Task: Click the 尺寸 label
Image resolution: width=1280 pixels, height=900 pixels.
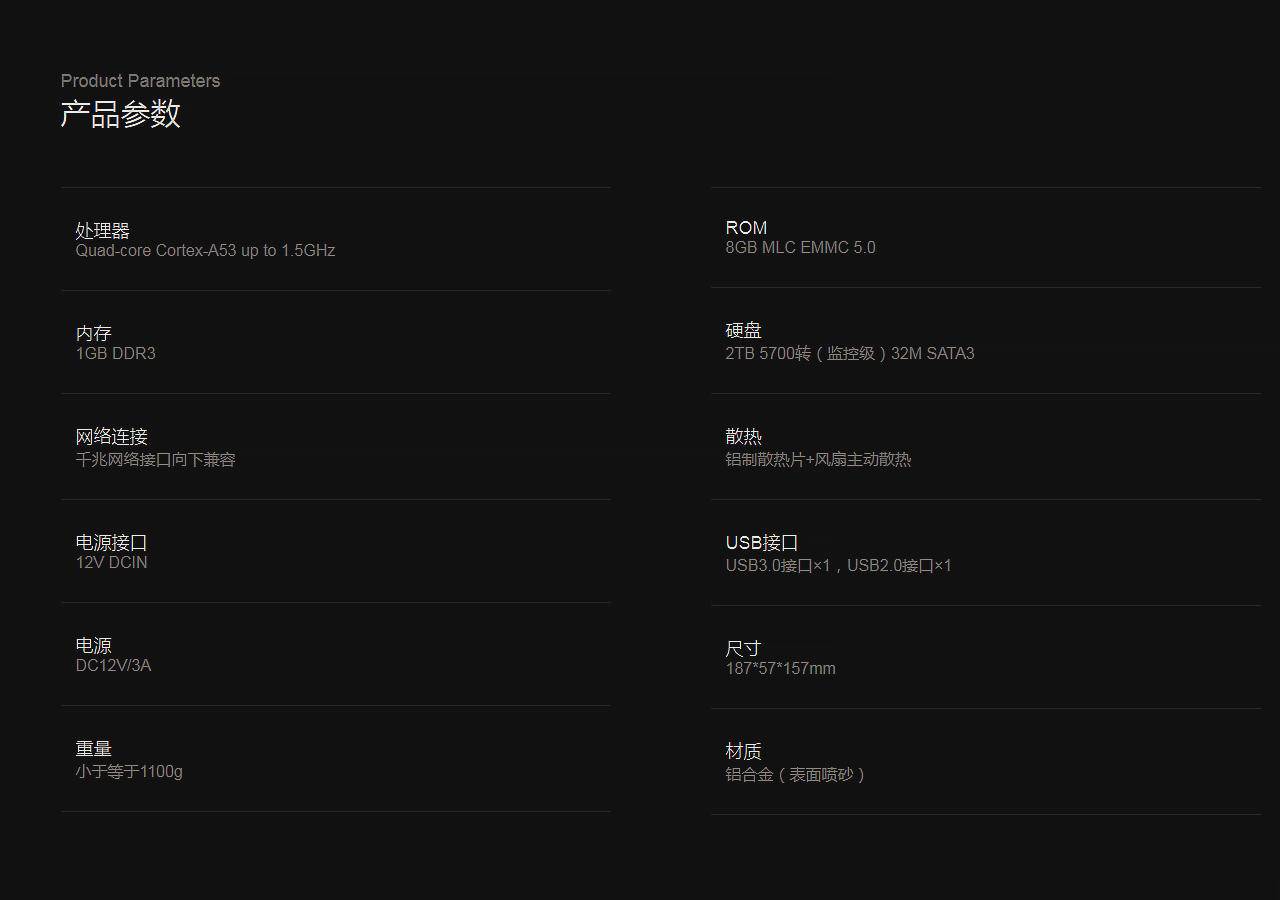Action: click(744, 649)
